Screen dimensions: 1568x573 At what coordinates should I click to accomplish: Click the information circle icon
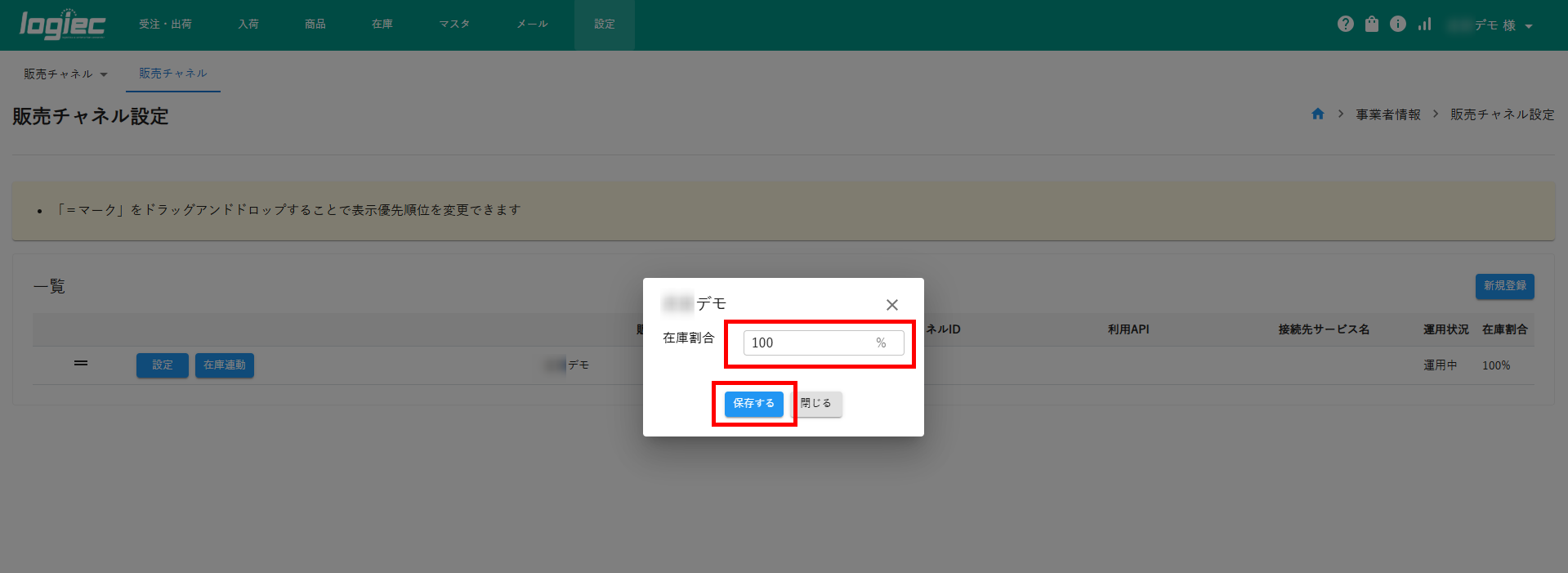click(x=1398, y=25)
